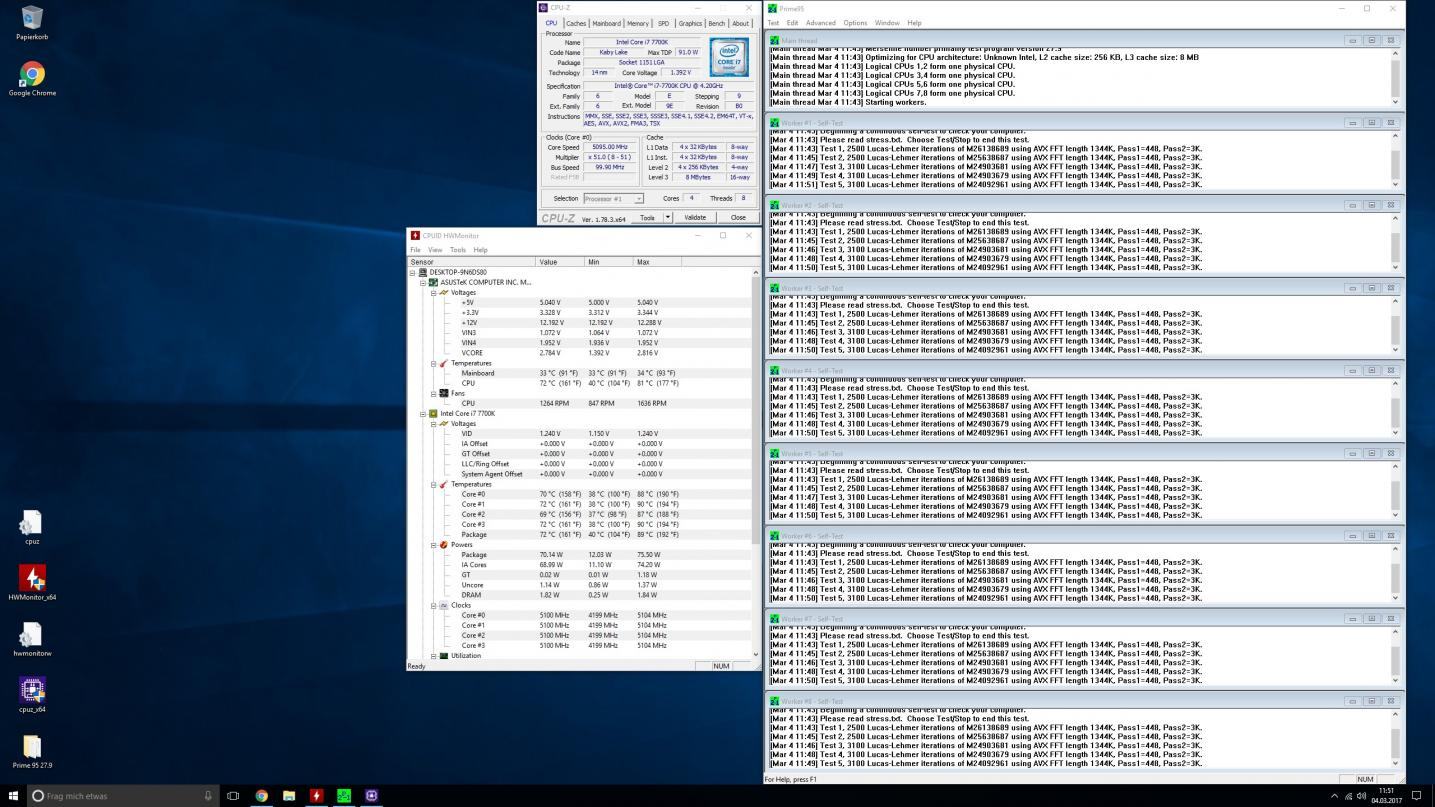Collapse the Clocks group in HWMonitor
1435x807 pixels.
pos(434,605)
